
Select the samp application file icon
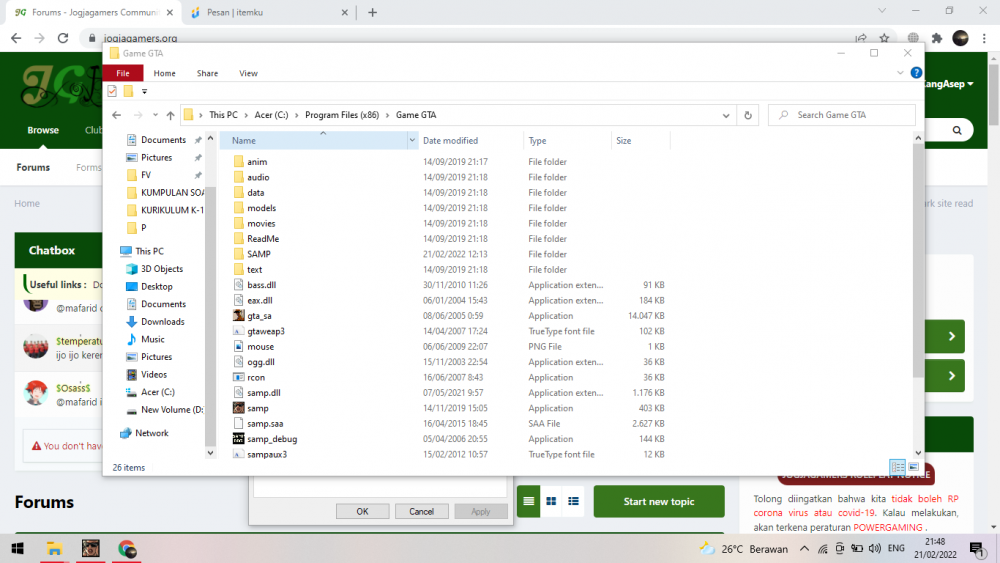pos(239,408)
